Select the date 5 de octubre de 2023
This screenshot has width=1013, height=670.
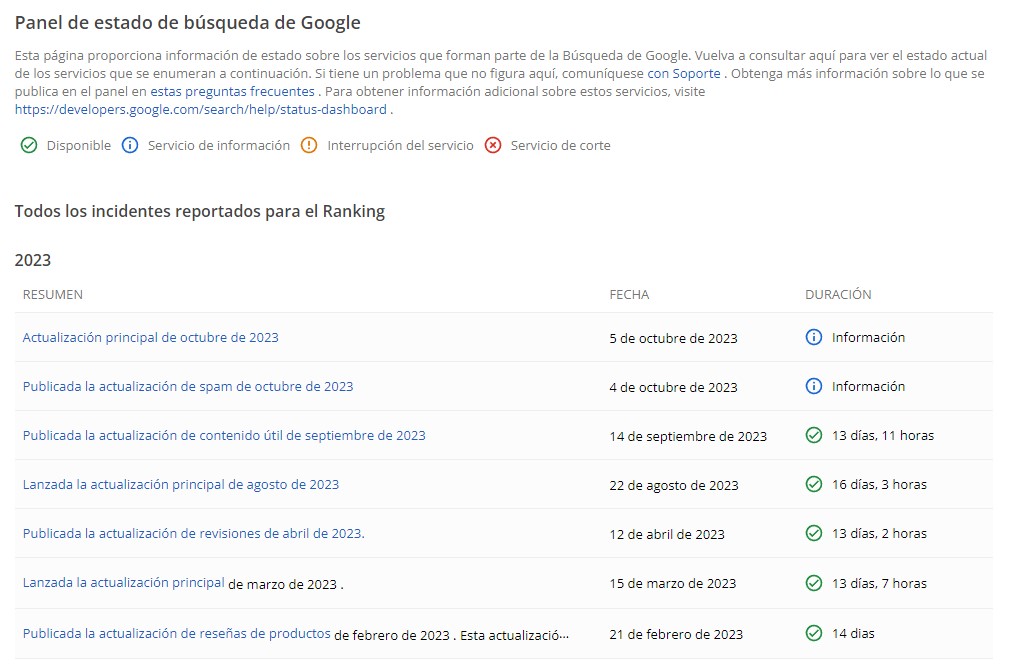pyautogui.click(x=673, y=339)
